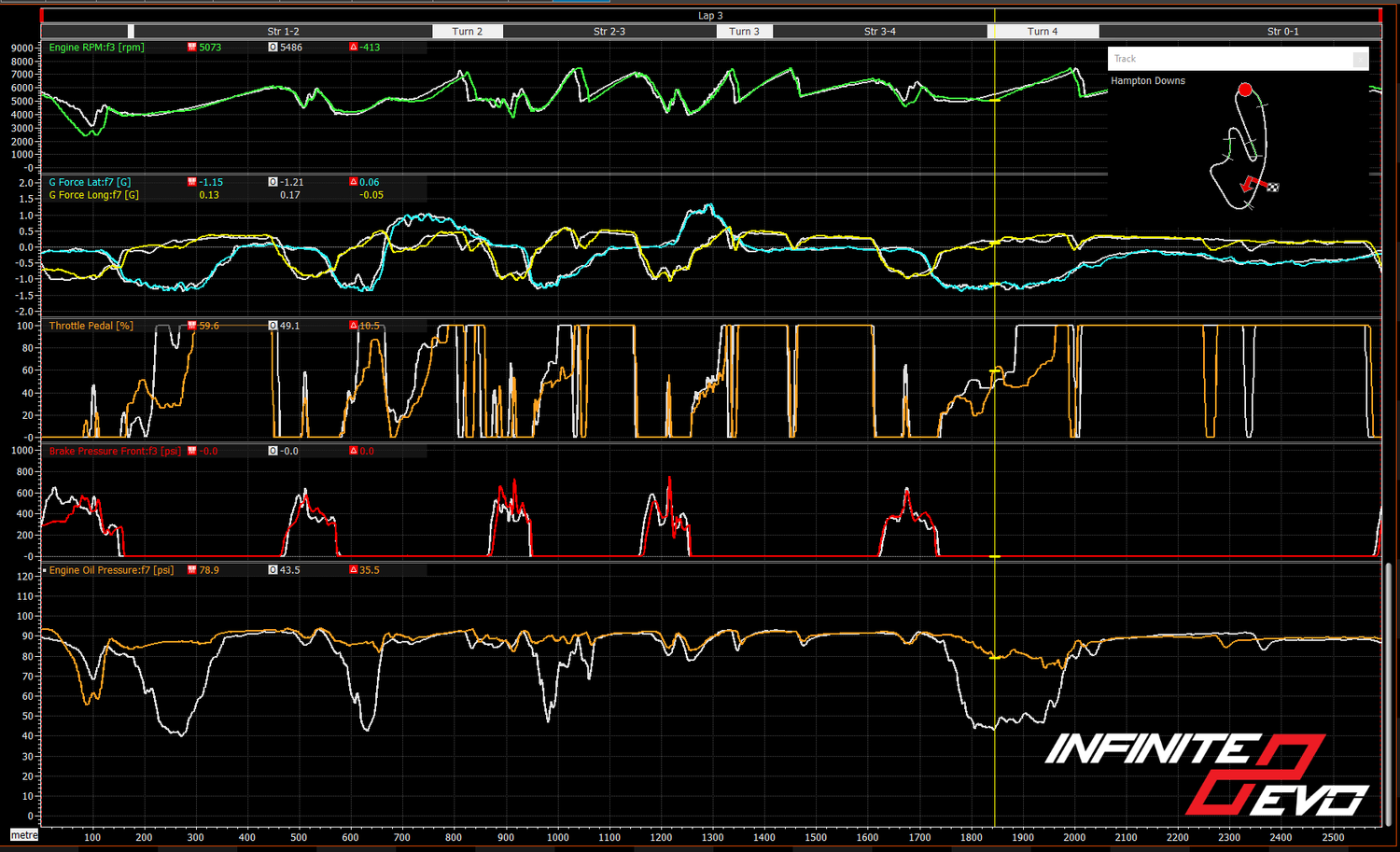
Task: Click the overlay data icon in Engine RPM row
Action: coord(273,48)
